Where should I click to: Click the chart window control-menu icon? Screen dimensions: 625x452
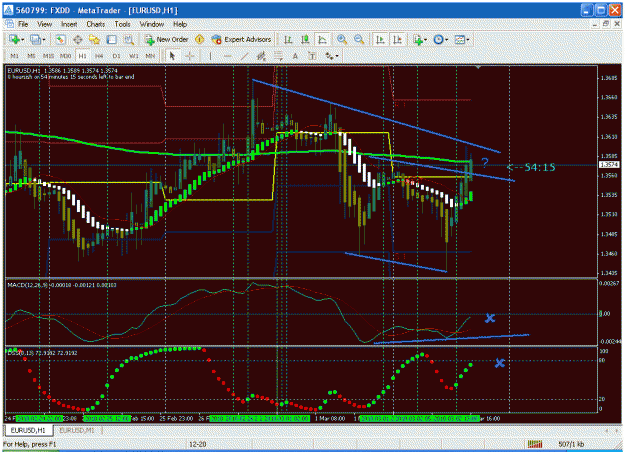(x=9, y=24)
